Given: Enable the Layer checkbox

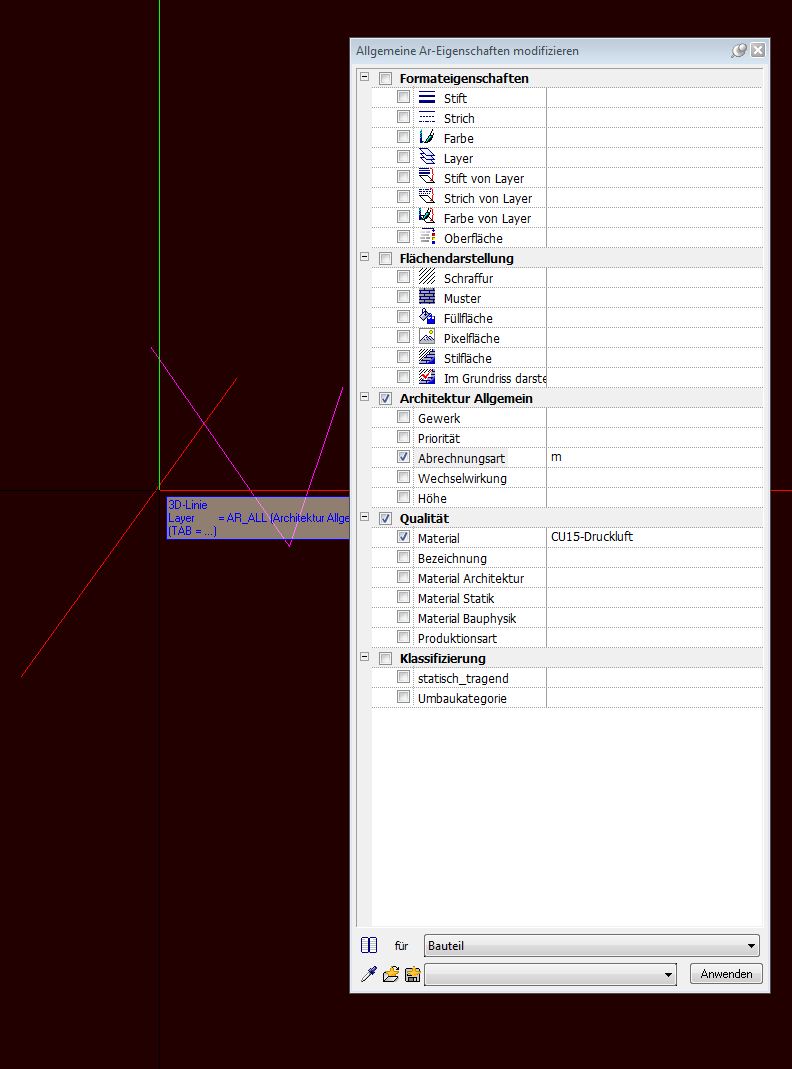Looking at the screenshot, I should point(403,157).
